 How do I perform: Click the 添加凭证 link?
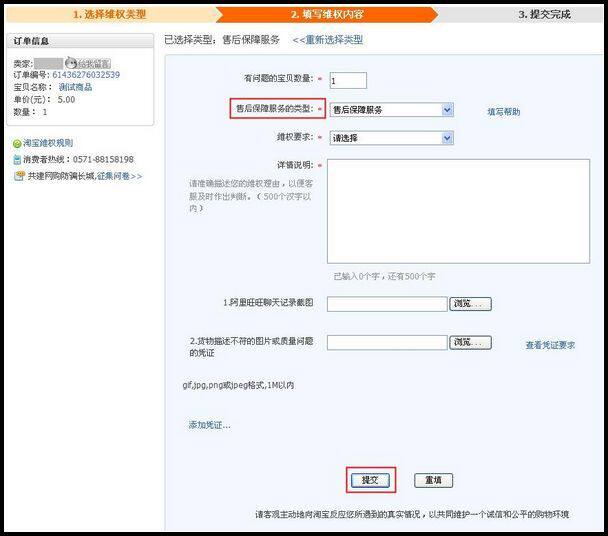click(x=209, y=425)
